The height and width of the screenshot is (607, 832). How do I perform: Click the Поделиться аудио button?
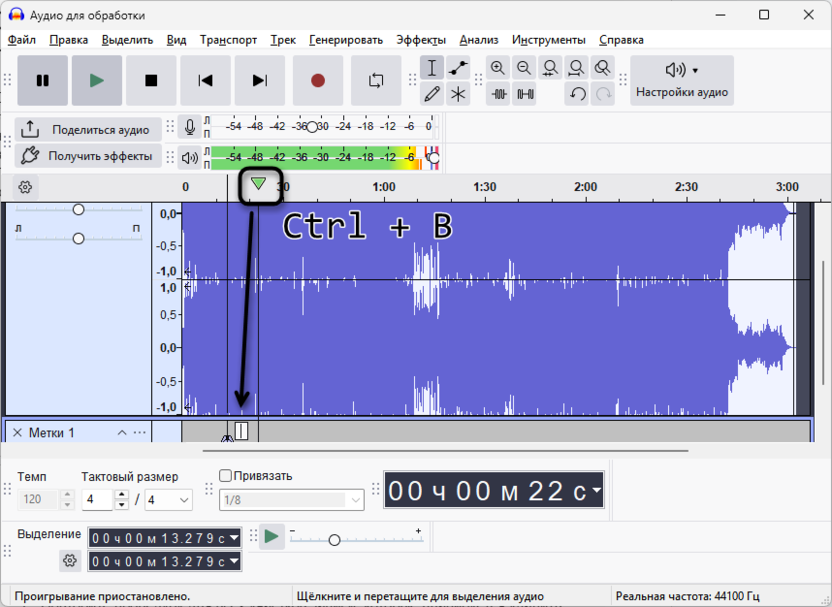(x=88, y=129)
